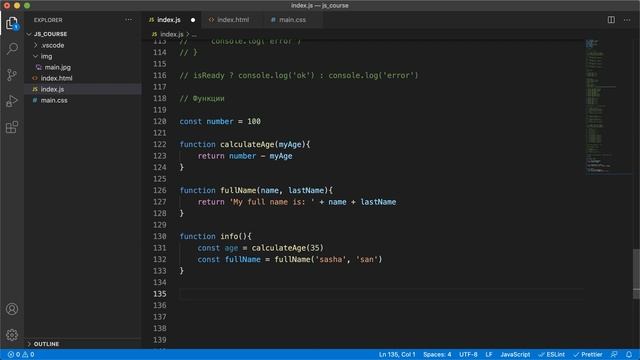Open main.css in the explorer
Image resolution: width=640 pixels, height=360 pixels.
(54, 100)
